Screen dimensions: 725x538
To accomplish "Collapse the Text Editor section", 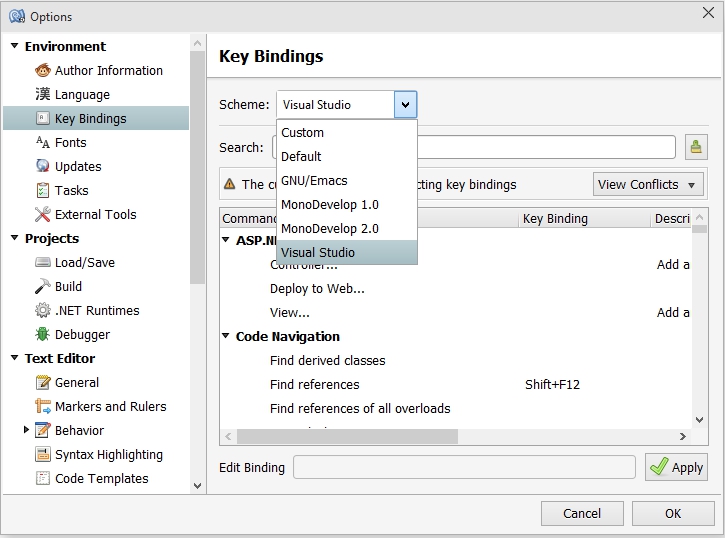I will tap(14, 358).
